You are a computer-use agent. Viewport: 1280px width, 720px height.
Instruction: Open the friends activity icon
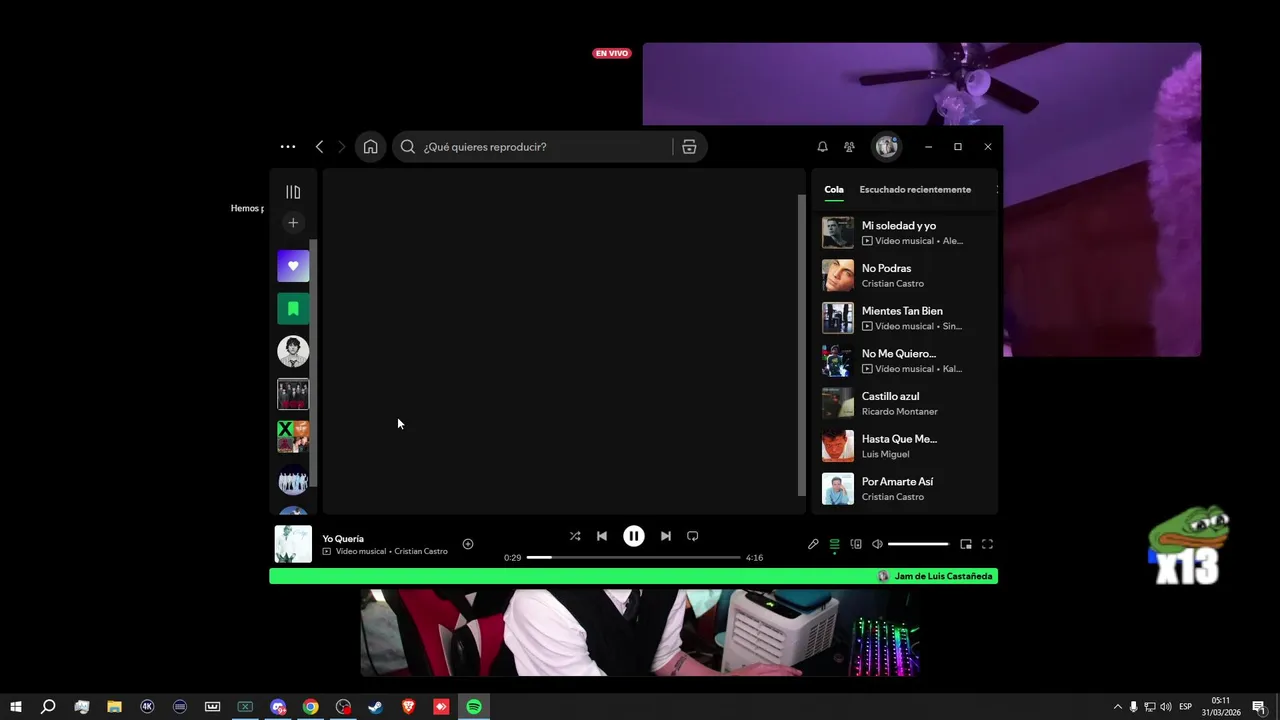pyautogui.click(x=849, y=147)
